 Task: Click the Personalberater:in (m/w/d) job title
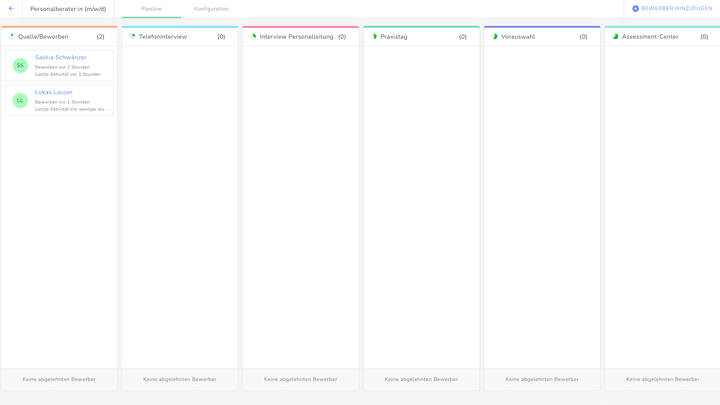(68, 9)
